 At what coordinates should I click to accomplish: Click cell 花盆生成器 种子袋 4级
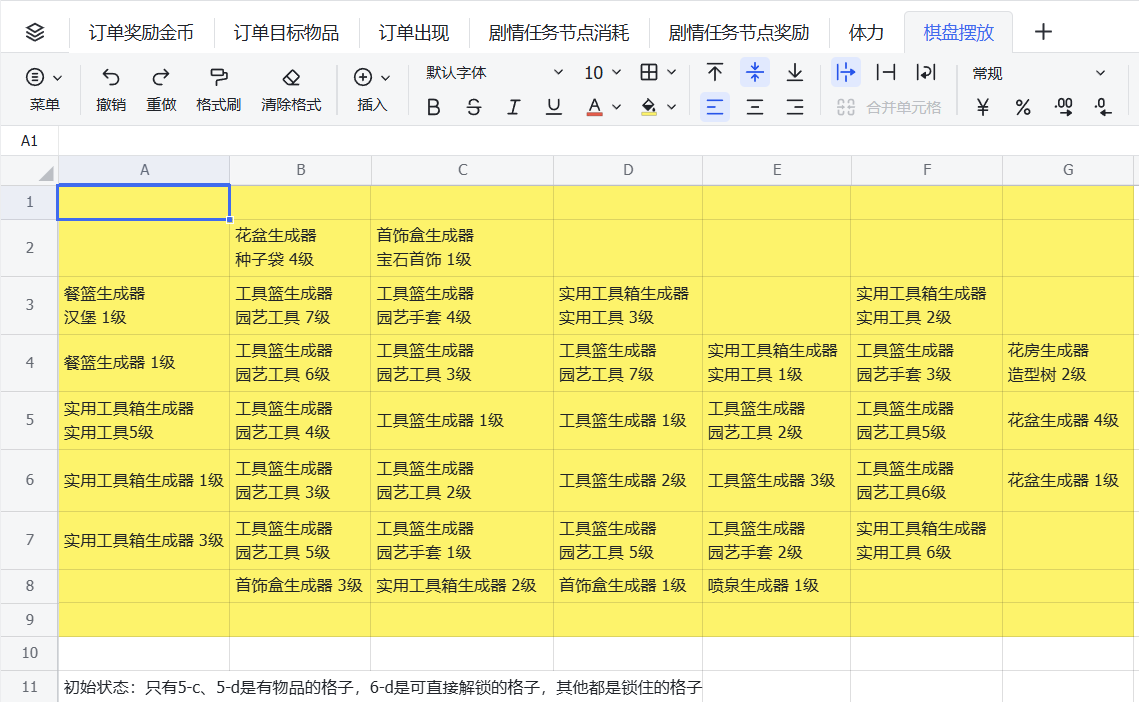(x=300, y=248)
